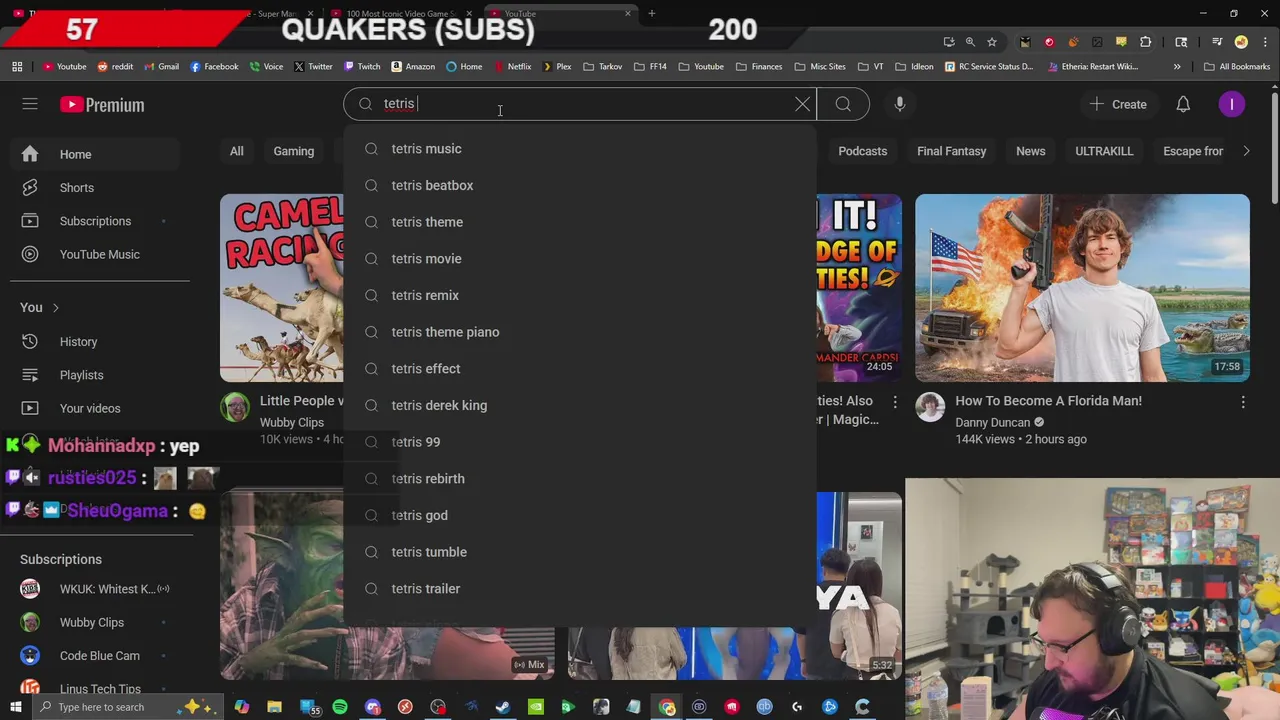This screenshot has height=720, width=1280.
Task: Choose the 'tetris theme piano' suggestion
Action: click(580, 332)
